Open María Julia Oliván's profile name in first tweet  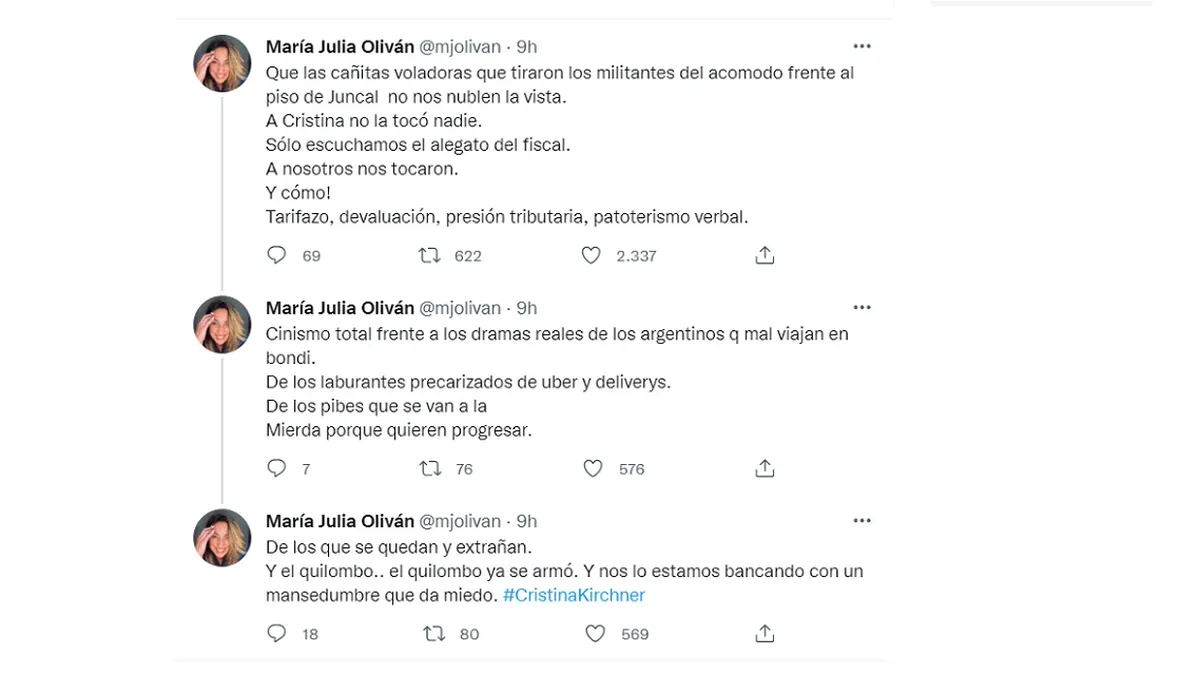pos(339,46)
